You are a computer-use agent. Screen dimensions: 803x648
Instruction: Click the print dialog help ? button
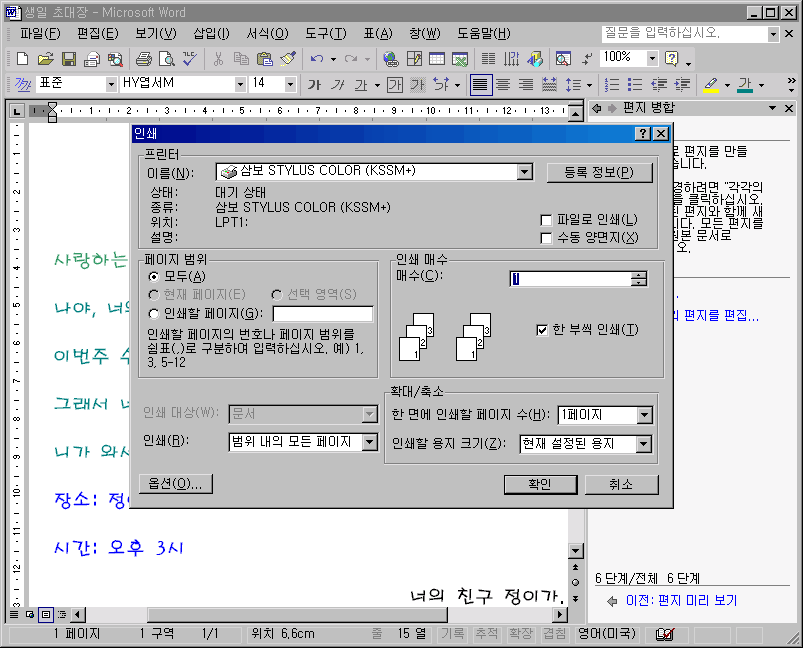[643, 134]
